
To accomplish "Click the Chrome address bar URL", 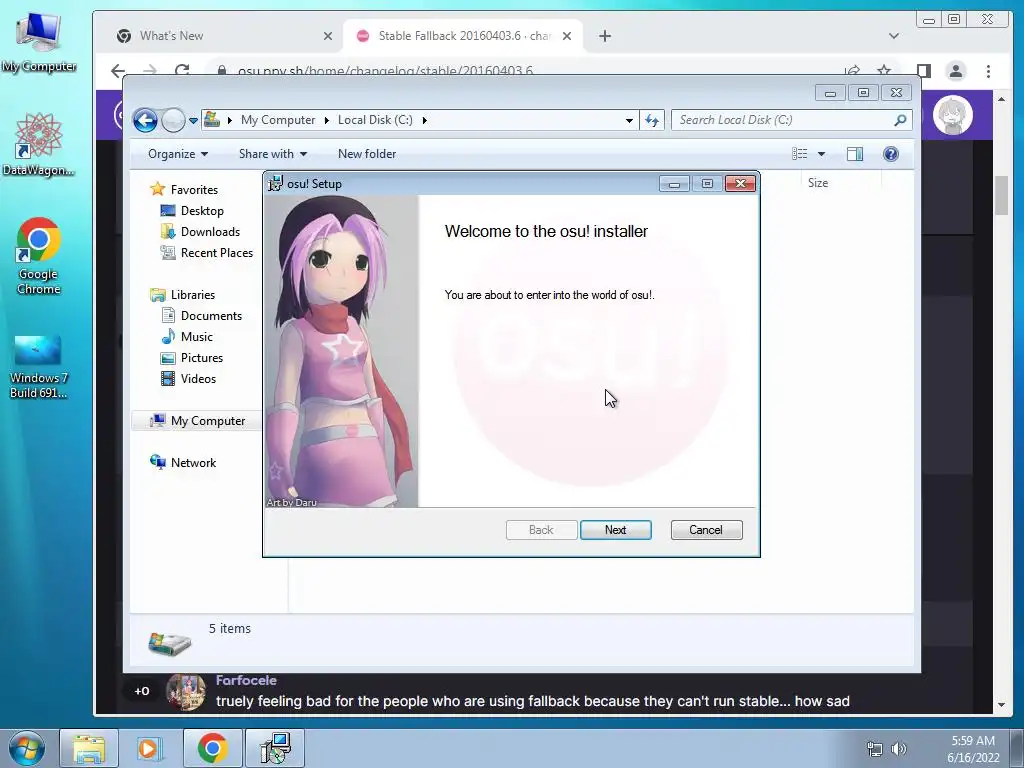I will pyautogui.click(x=385, y=71).
